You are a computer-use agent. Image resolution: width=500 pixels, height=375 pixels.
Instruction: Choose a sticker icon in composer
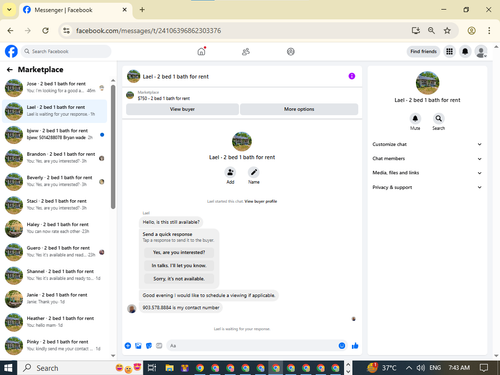[149, 346]
